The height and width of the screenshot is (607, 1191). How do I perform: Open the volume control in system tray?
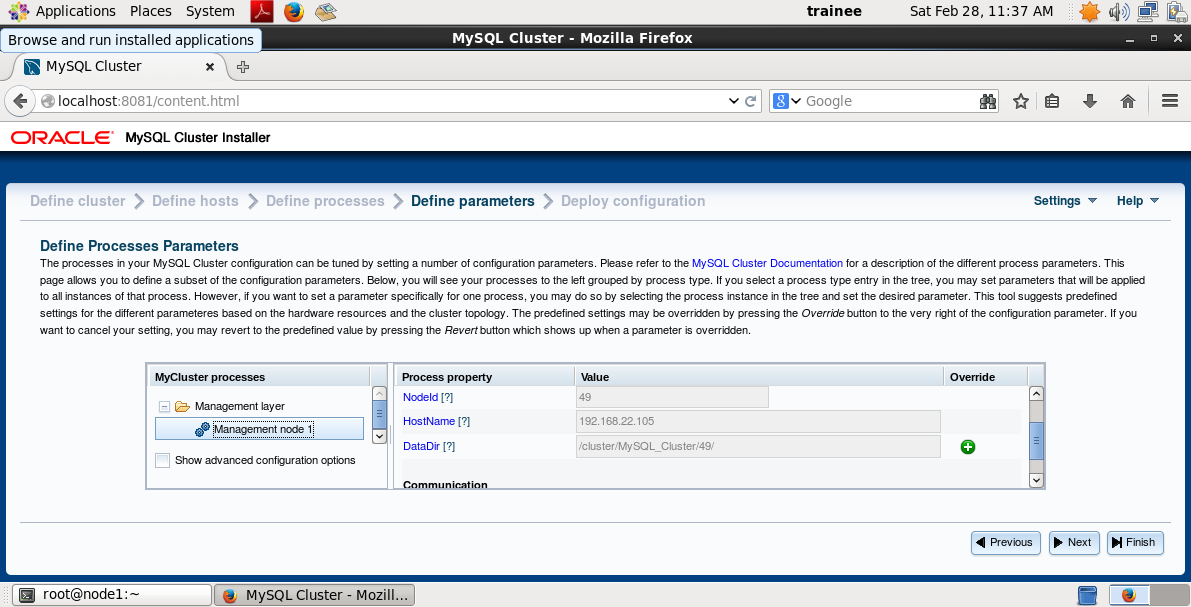[x=1119, y=11]
